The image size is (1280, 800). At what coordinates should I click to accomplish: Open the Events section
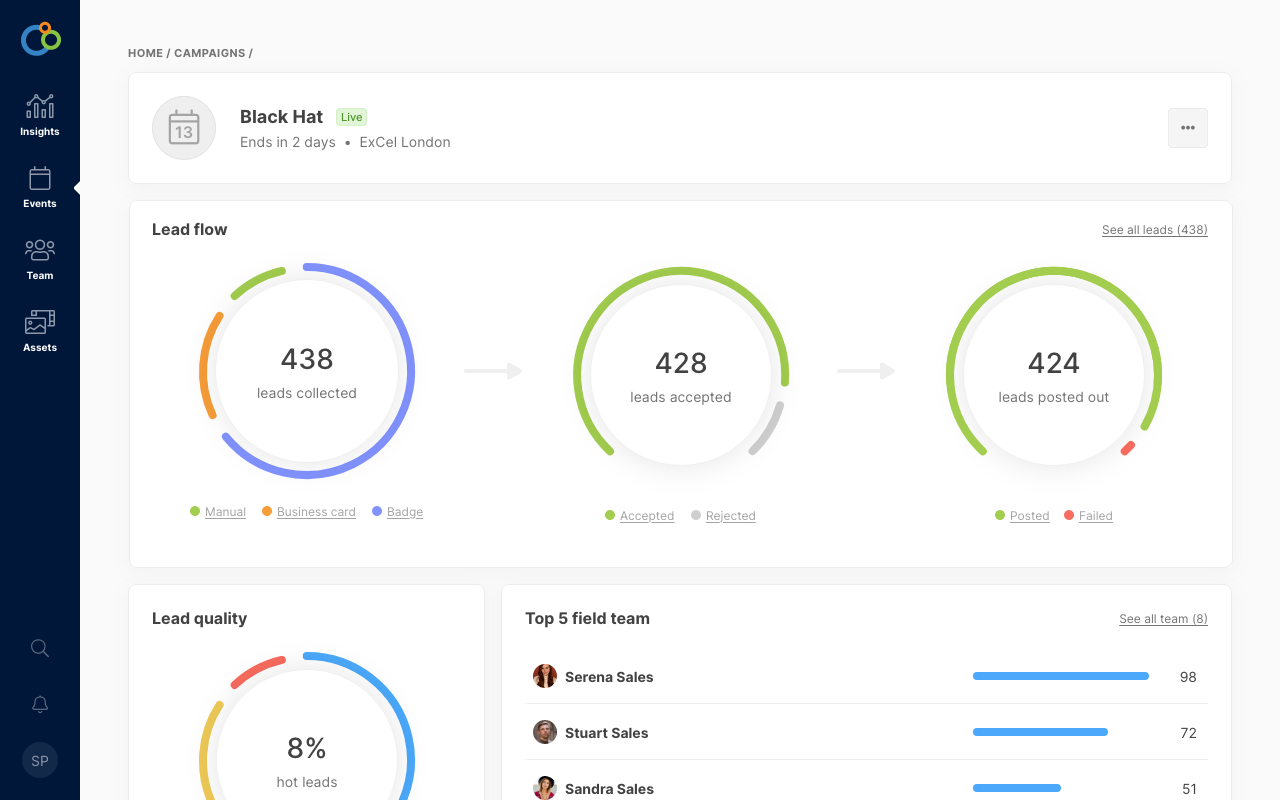(x=40, y=187)
